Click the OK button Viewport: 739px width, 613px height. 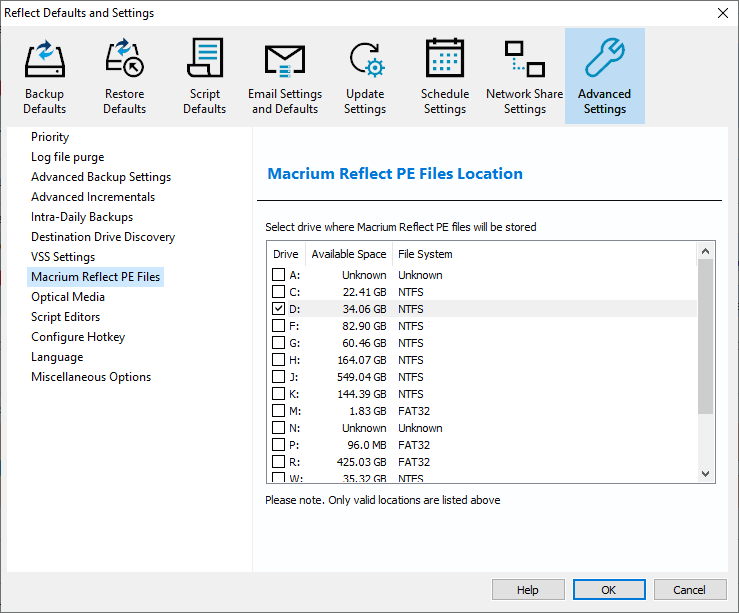tap(608, 590)
